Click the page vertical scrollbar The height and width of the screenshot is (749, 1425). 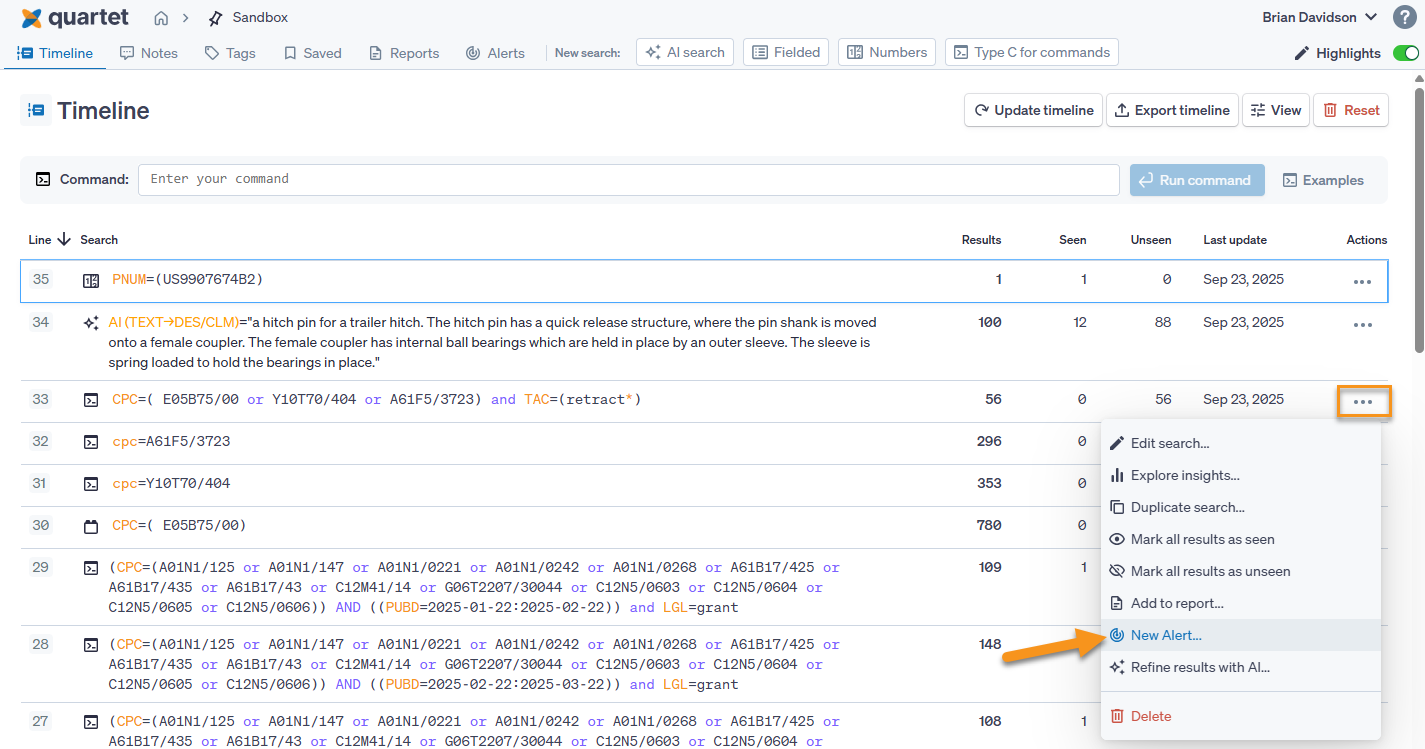click(x=1417, y=220)
